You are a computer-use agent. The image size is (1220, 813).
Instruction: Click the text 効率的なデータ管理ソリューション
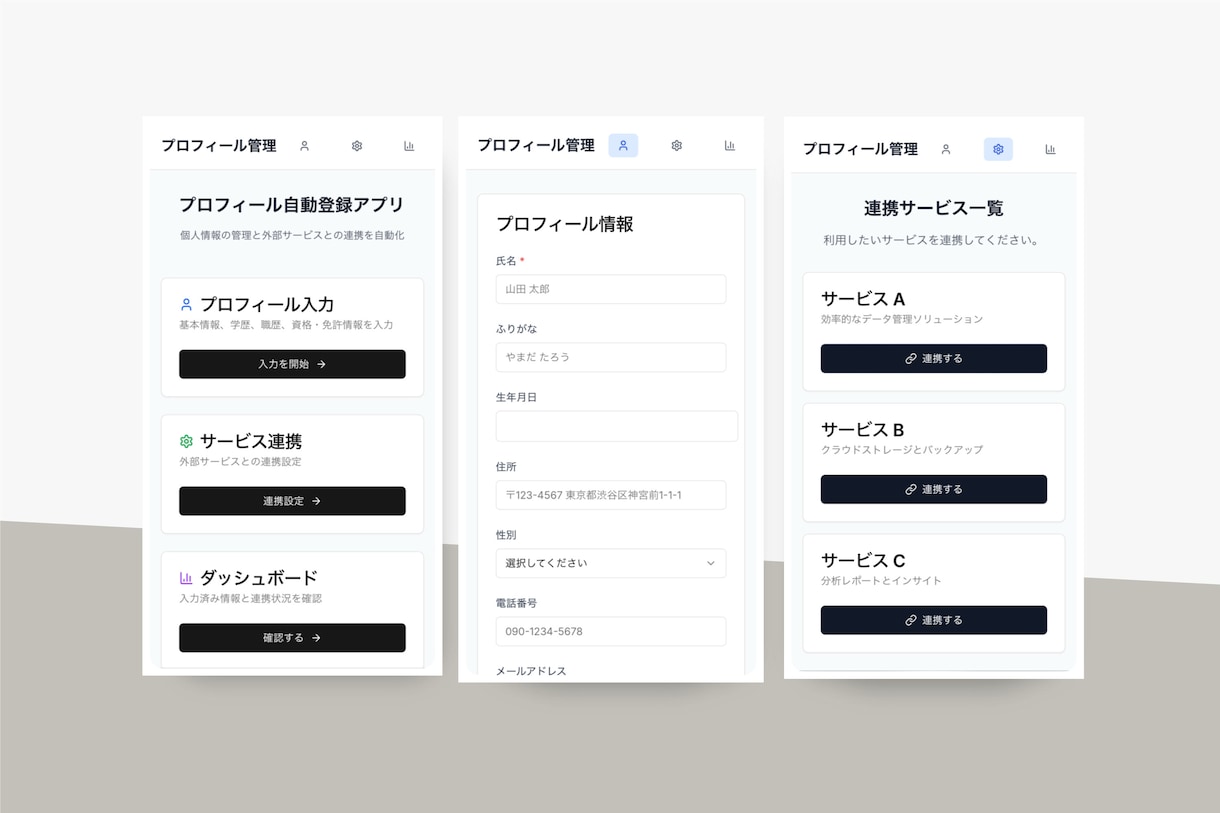(902, 319)
